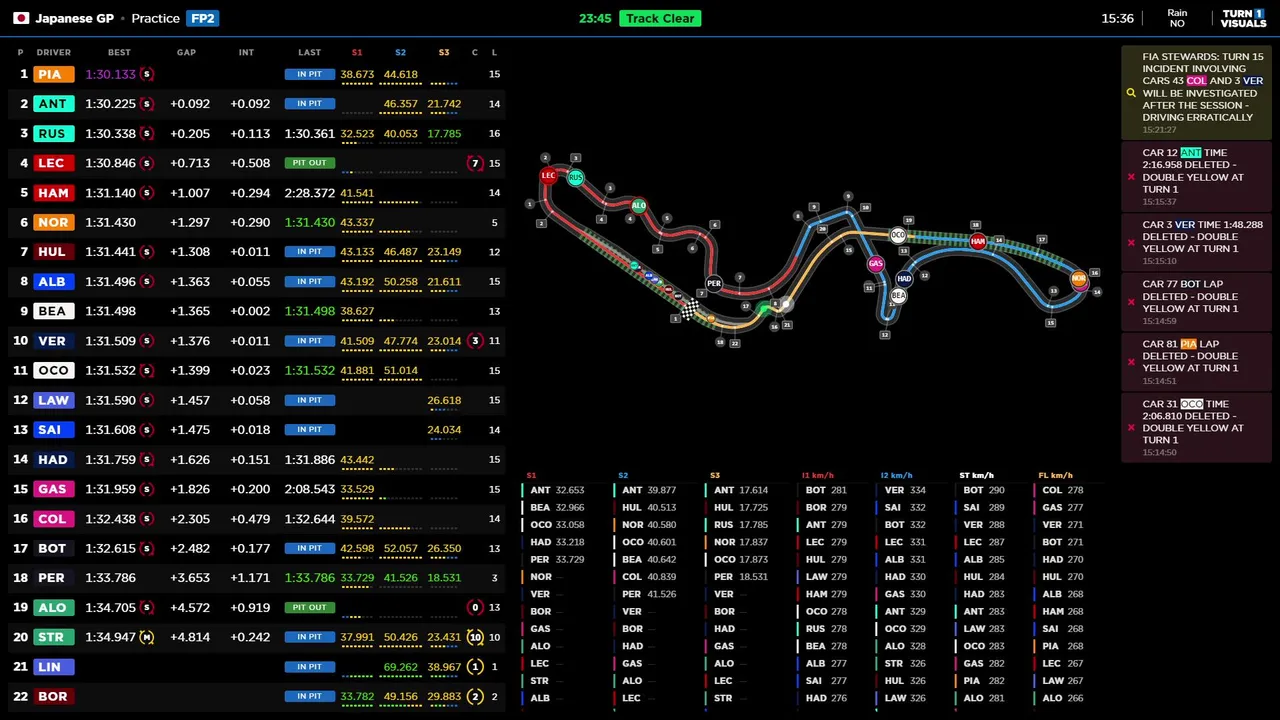Image resolution: width=1280 pixels, height=720 pixels.
Task: Click the CAR 3 VER time deleted message
Action: click(x=1196, y=242)
